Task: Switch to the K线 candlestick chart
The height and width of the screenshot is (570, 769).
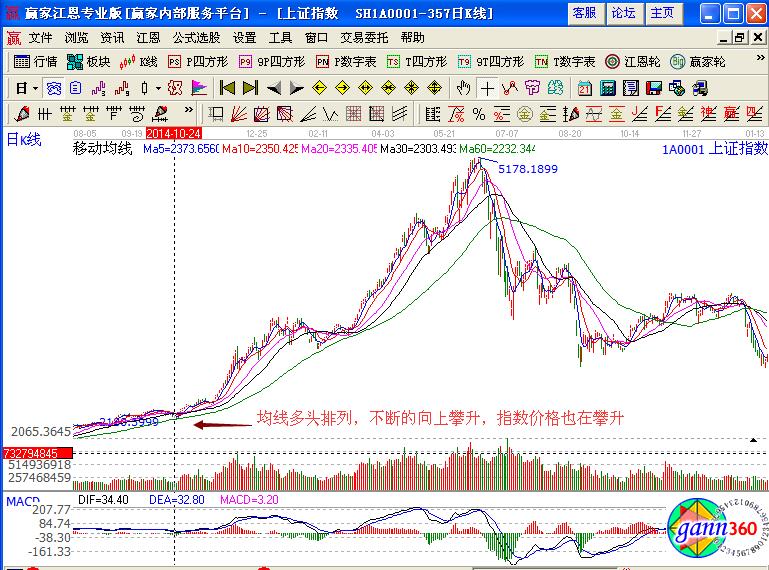Action: tap(139, 61)
